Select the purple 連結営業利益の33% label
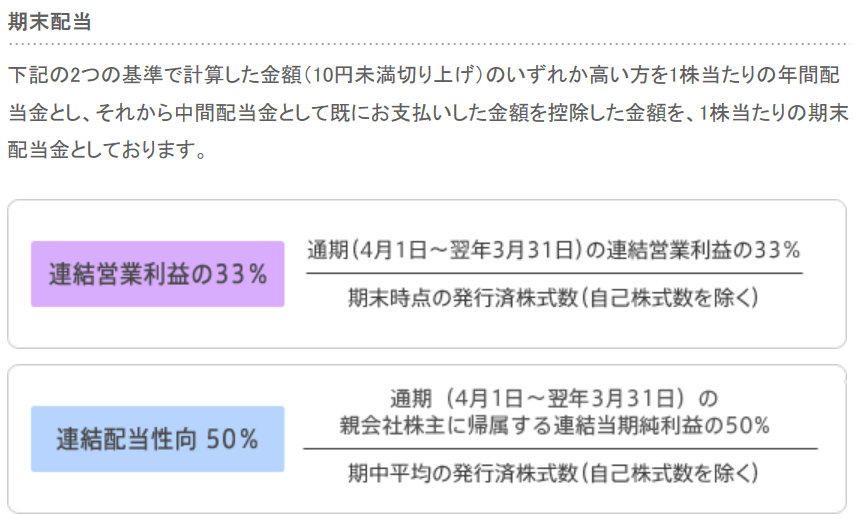The image size is (860, 526). pos(157,274)
